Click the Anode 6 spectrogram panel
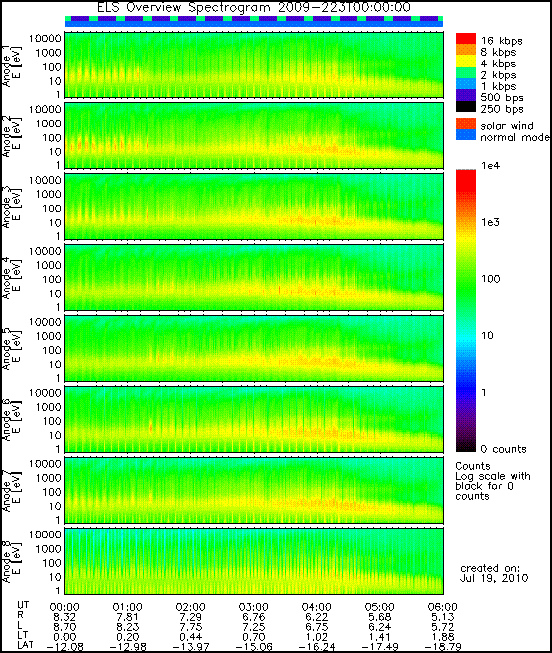 tap(254, 419)
